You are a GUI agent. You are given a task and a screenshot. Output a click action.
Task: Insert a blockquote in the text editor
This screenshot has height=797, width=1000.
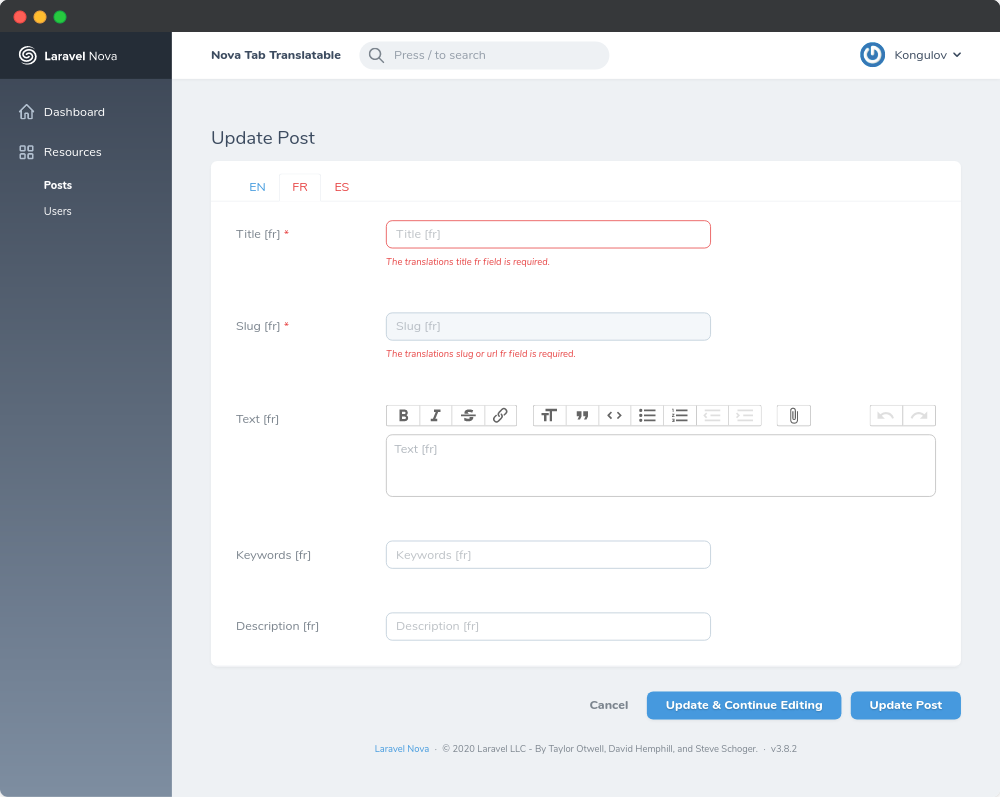pos(582,415)
